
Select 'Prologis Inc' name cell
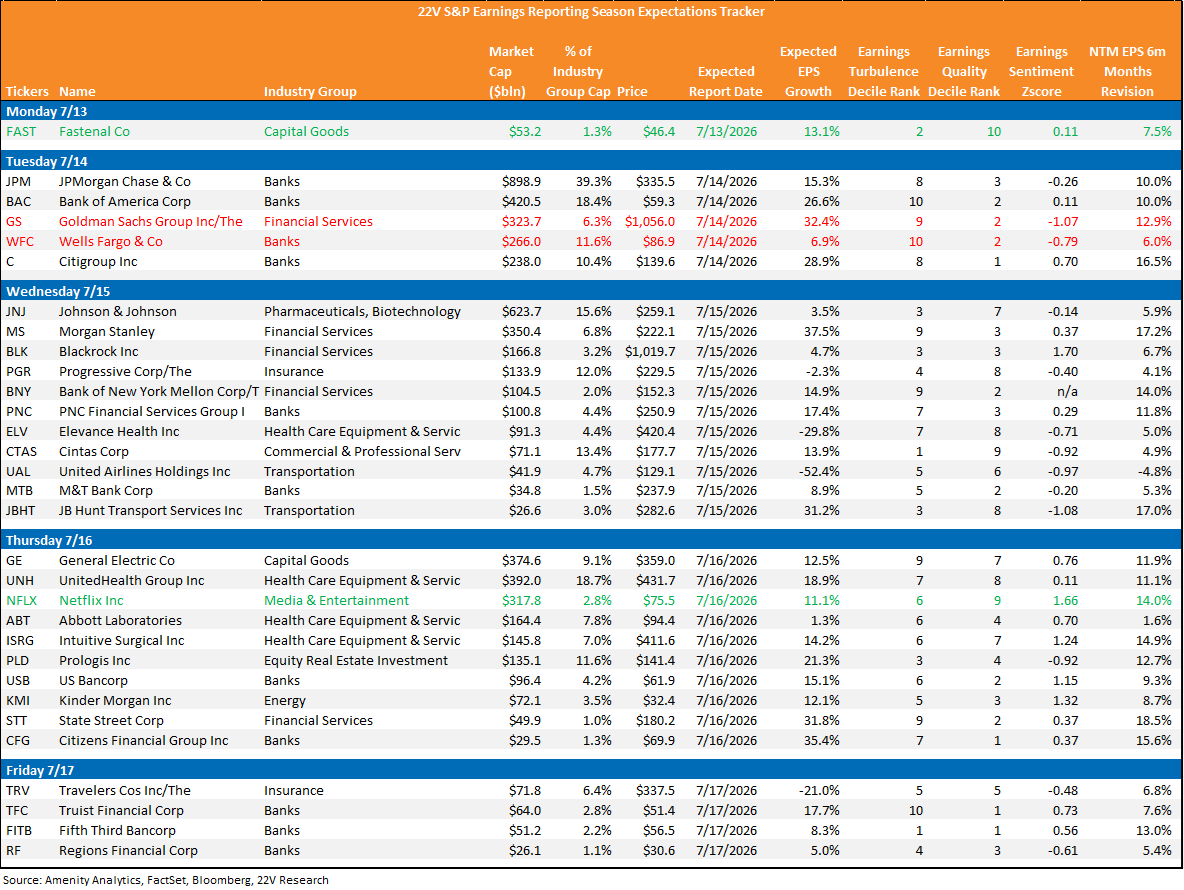94,661
